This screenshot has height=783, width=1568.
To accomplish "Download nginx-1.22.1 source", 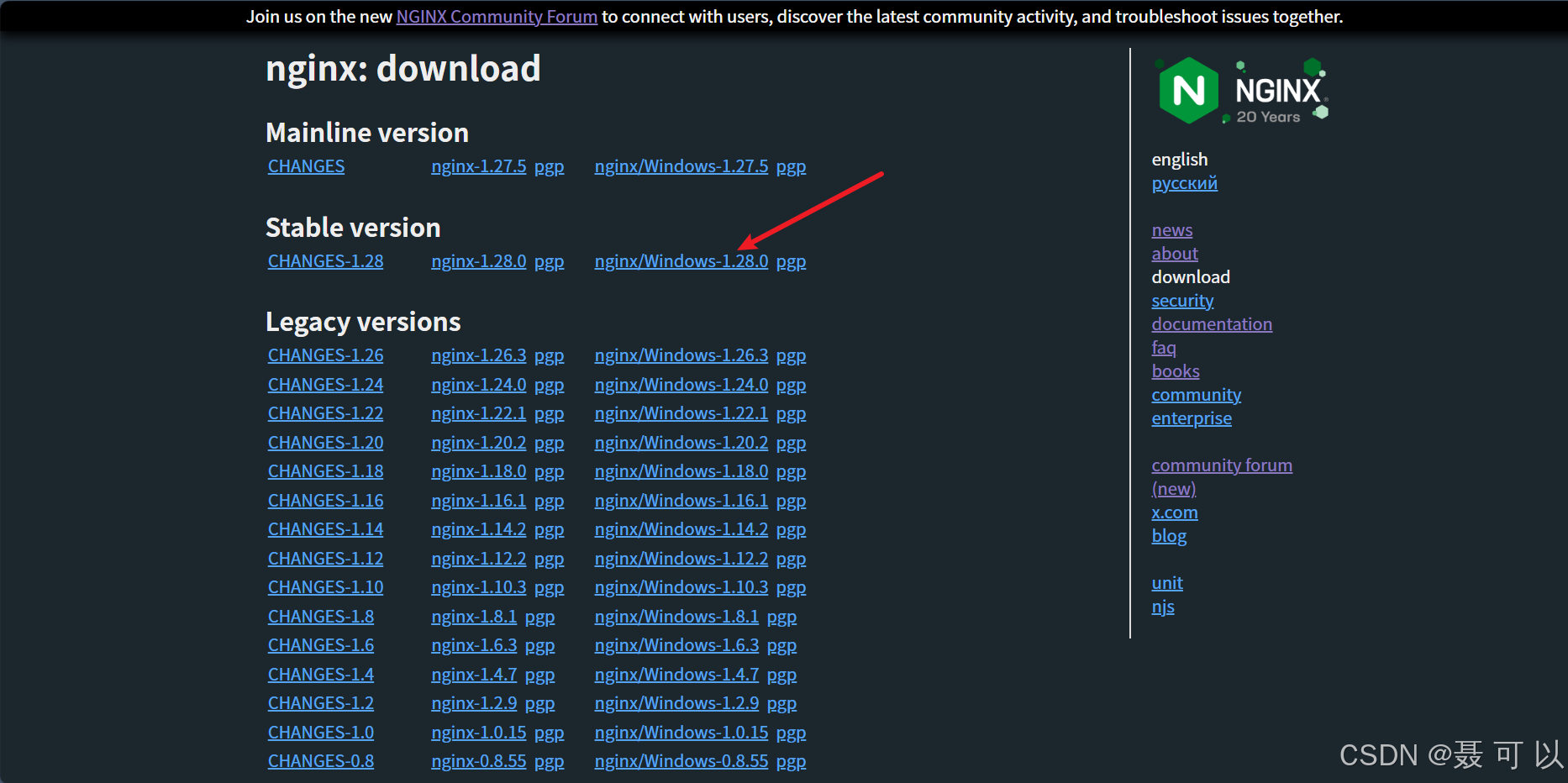I will tap(479, 413).
